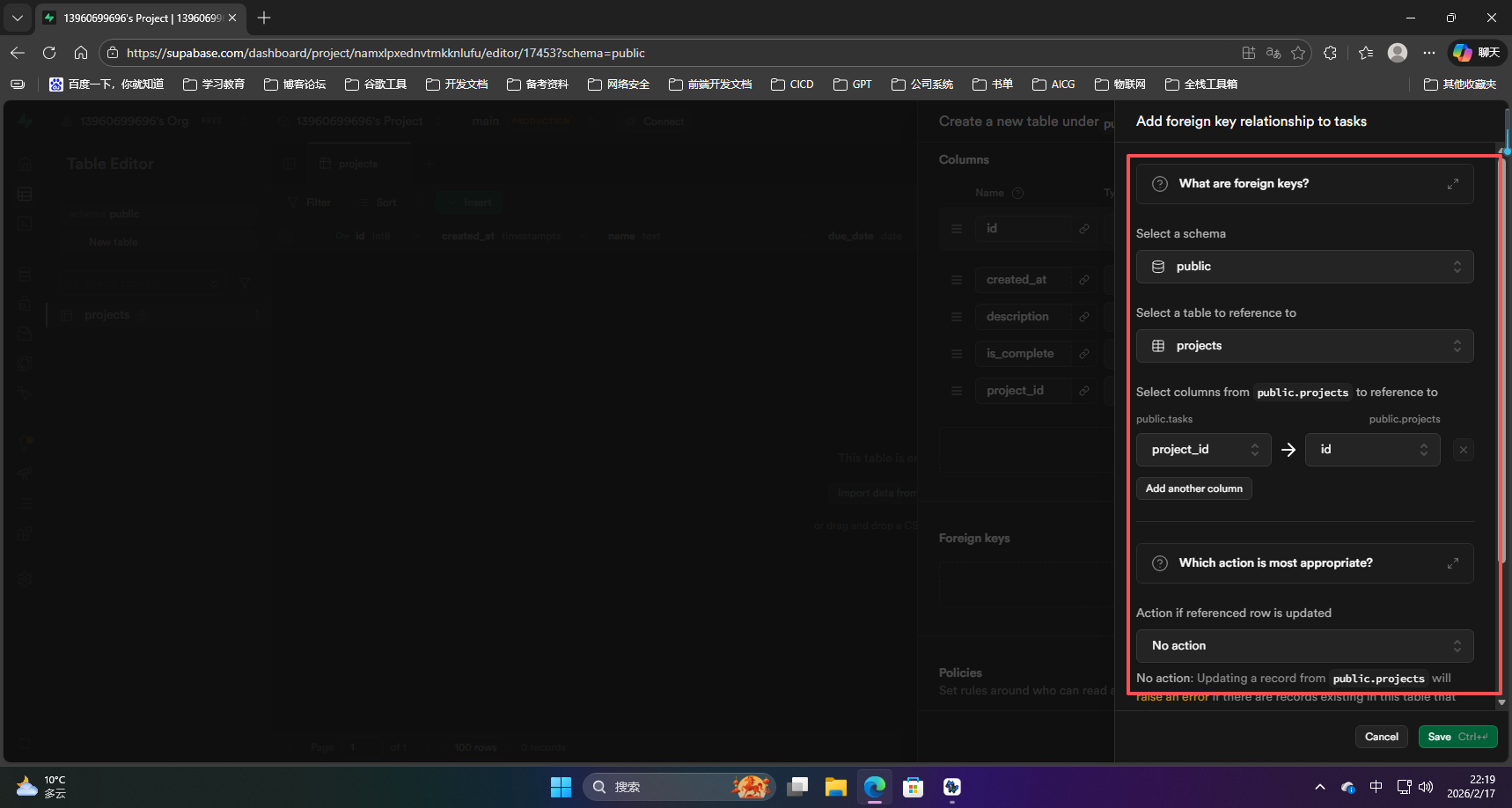Save the foreign key relationship
This screenshot has width=1512, height=808.
[x=1457, y=737]
